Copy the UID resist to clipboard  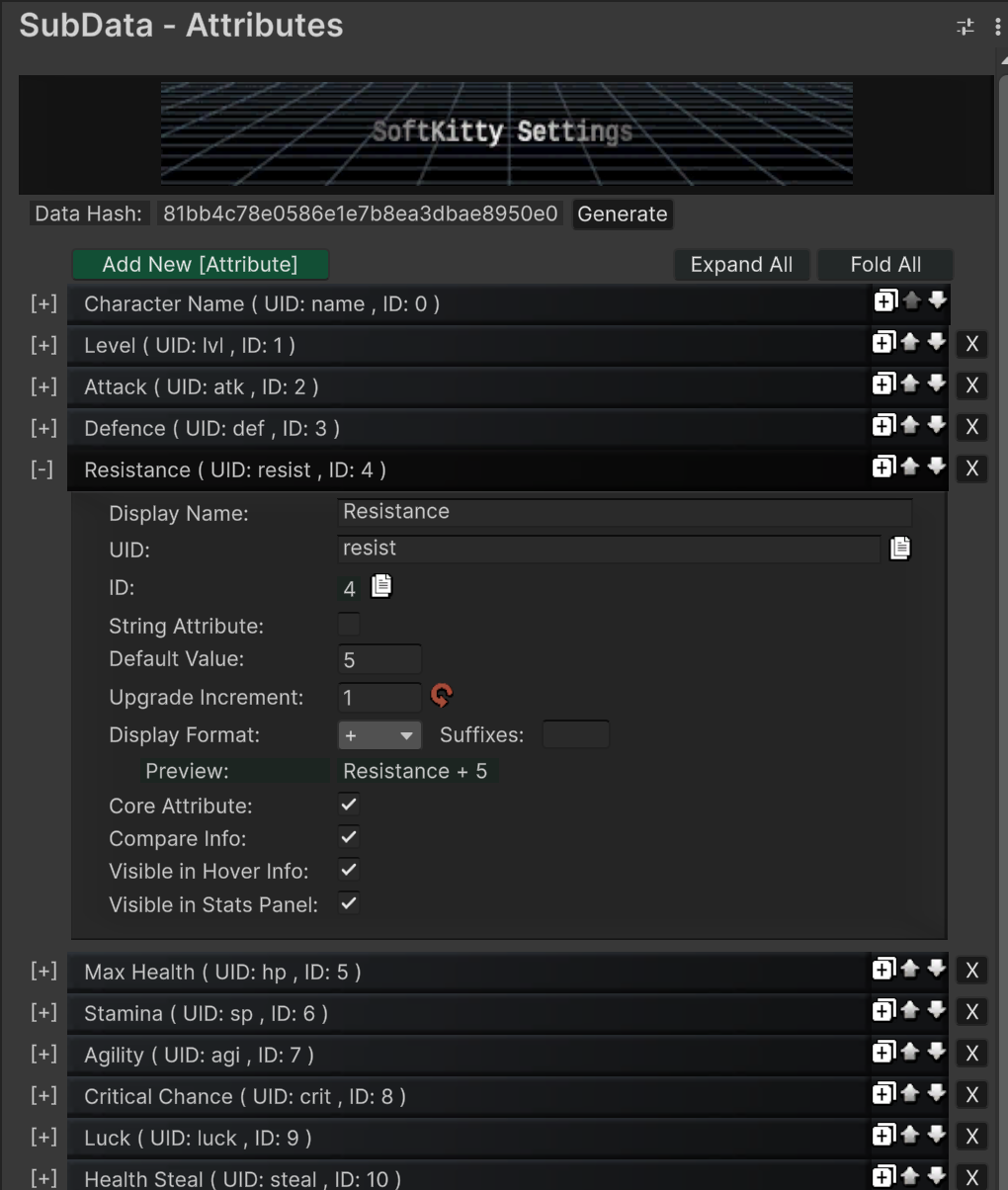pyautogui.click(x=899, y=549)
